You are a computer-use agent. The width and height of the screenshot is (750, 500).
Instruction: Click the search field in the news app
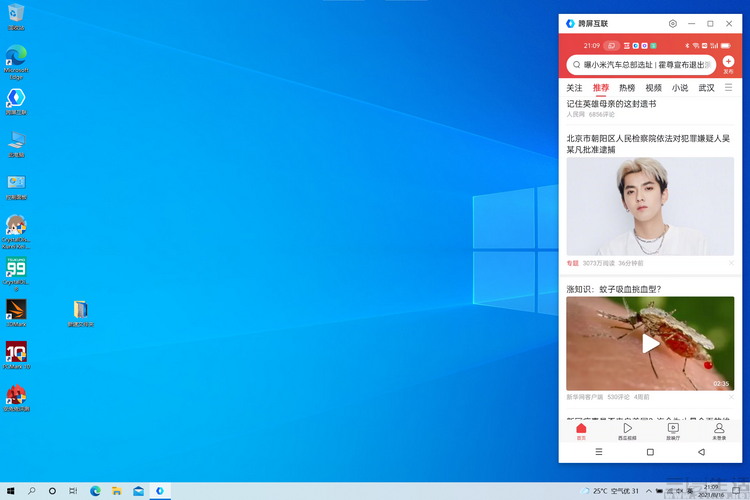(641, 65)
